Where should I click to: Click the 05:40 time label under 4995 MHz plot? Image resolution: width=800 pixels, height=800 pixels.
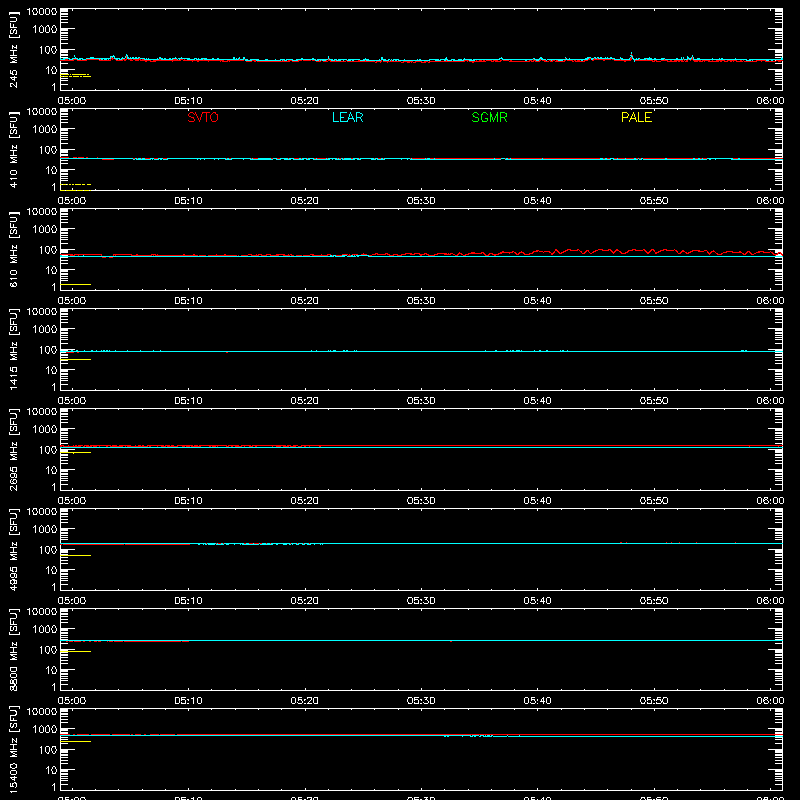click(x=537, y=601)
